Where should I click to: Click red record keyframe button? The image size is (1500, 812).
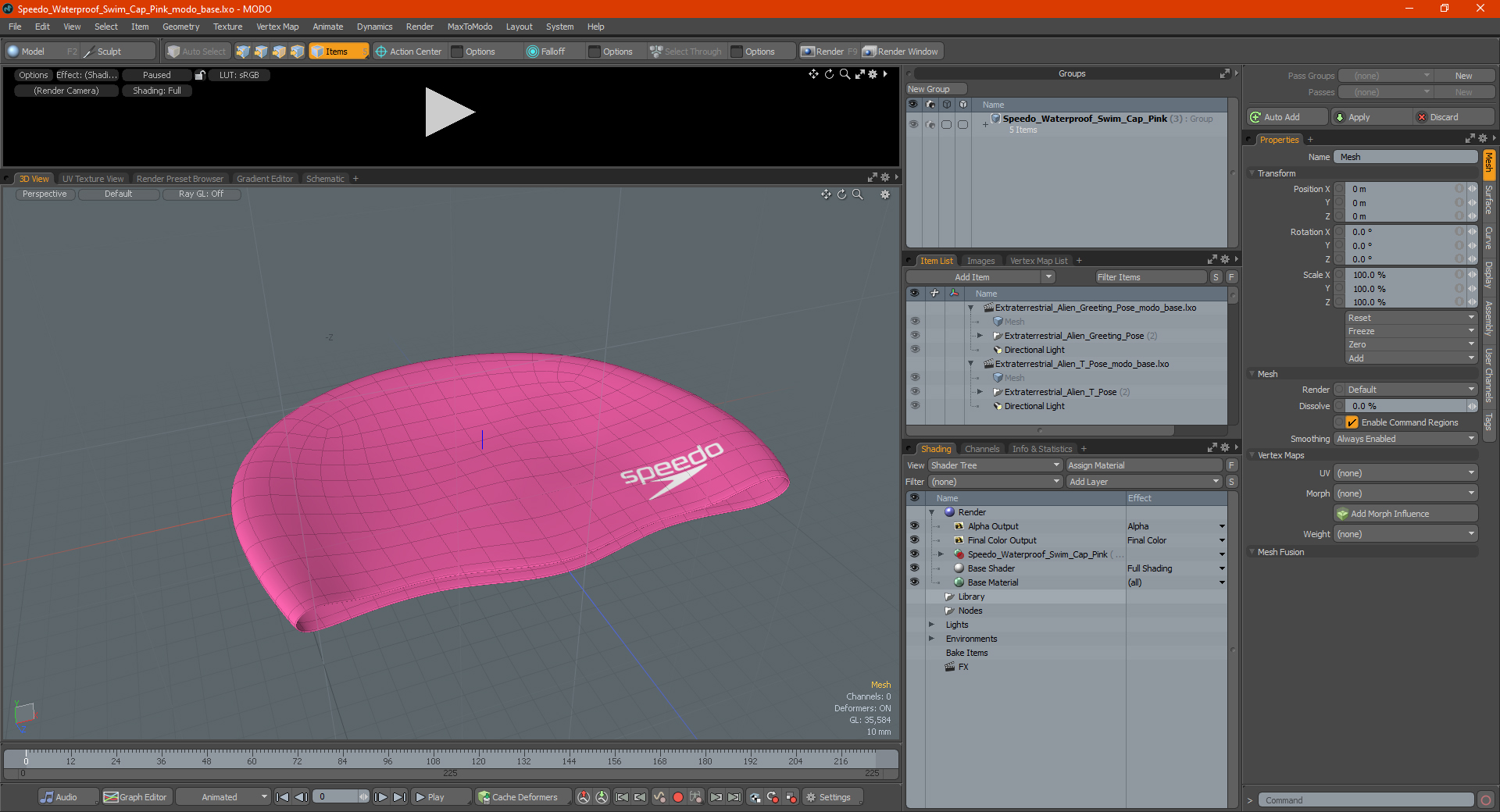(x=678, y=797)
